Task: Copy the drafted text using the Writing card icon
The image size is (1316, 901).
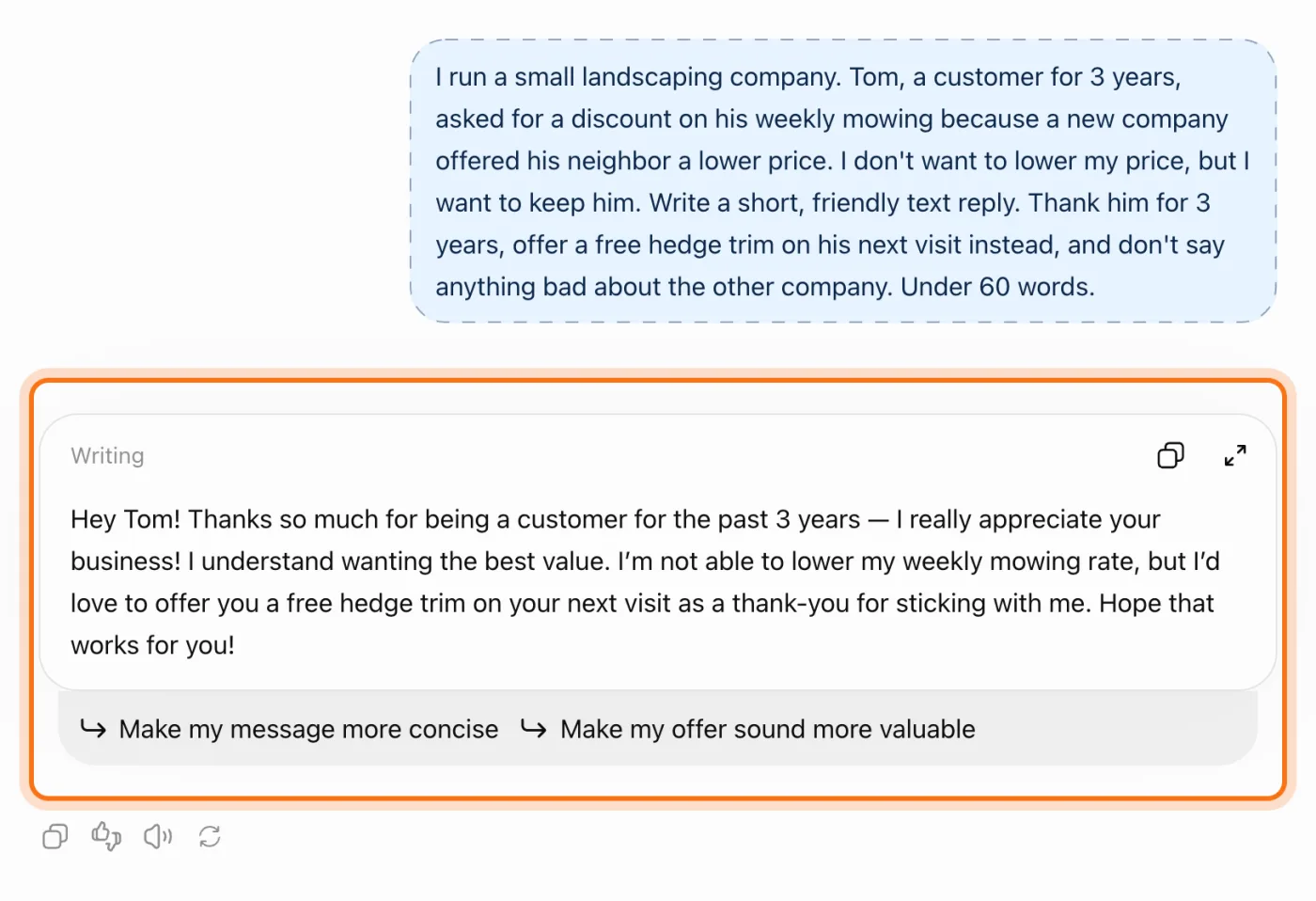Action: [1170, 456]
